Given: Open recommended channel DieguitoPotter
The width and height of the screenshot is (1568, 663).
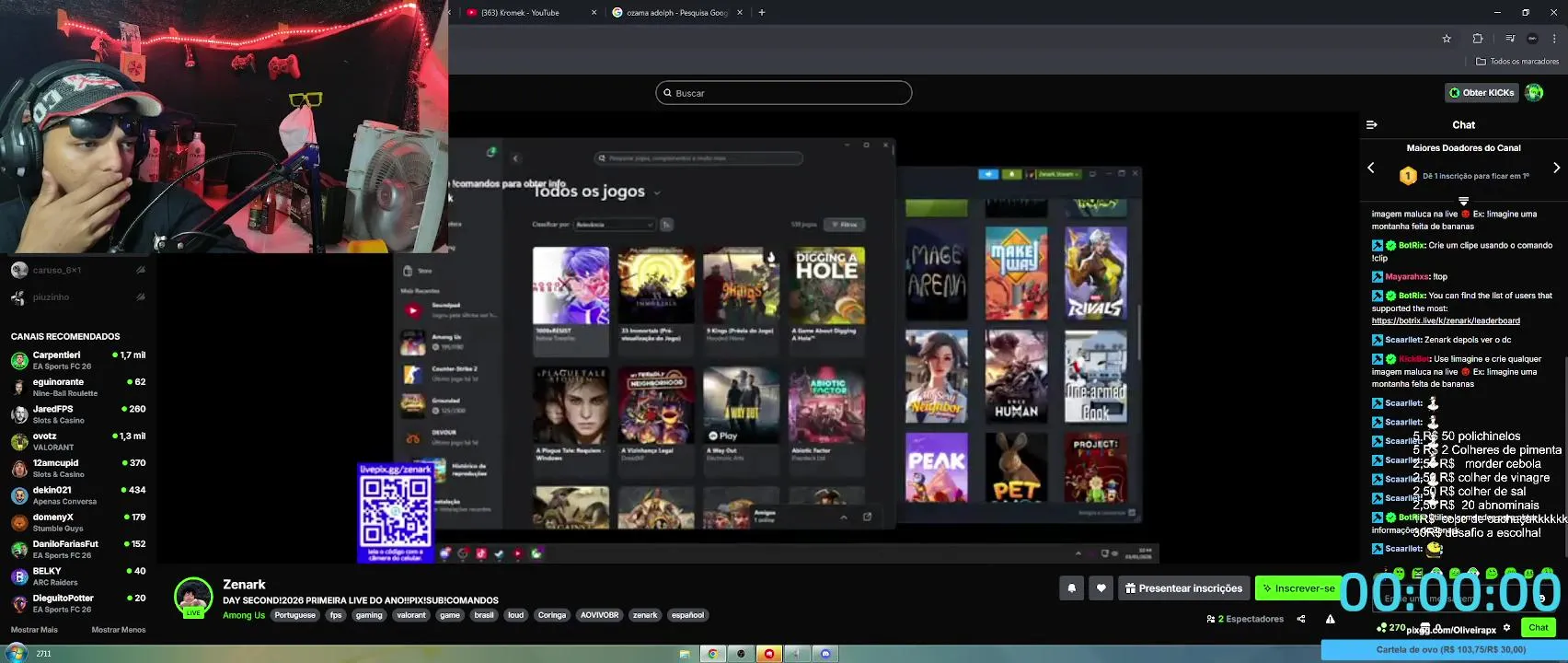Looking at the screenshot, I should click(78, 603).
